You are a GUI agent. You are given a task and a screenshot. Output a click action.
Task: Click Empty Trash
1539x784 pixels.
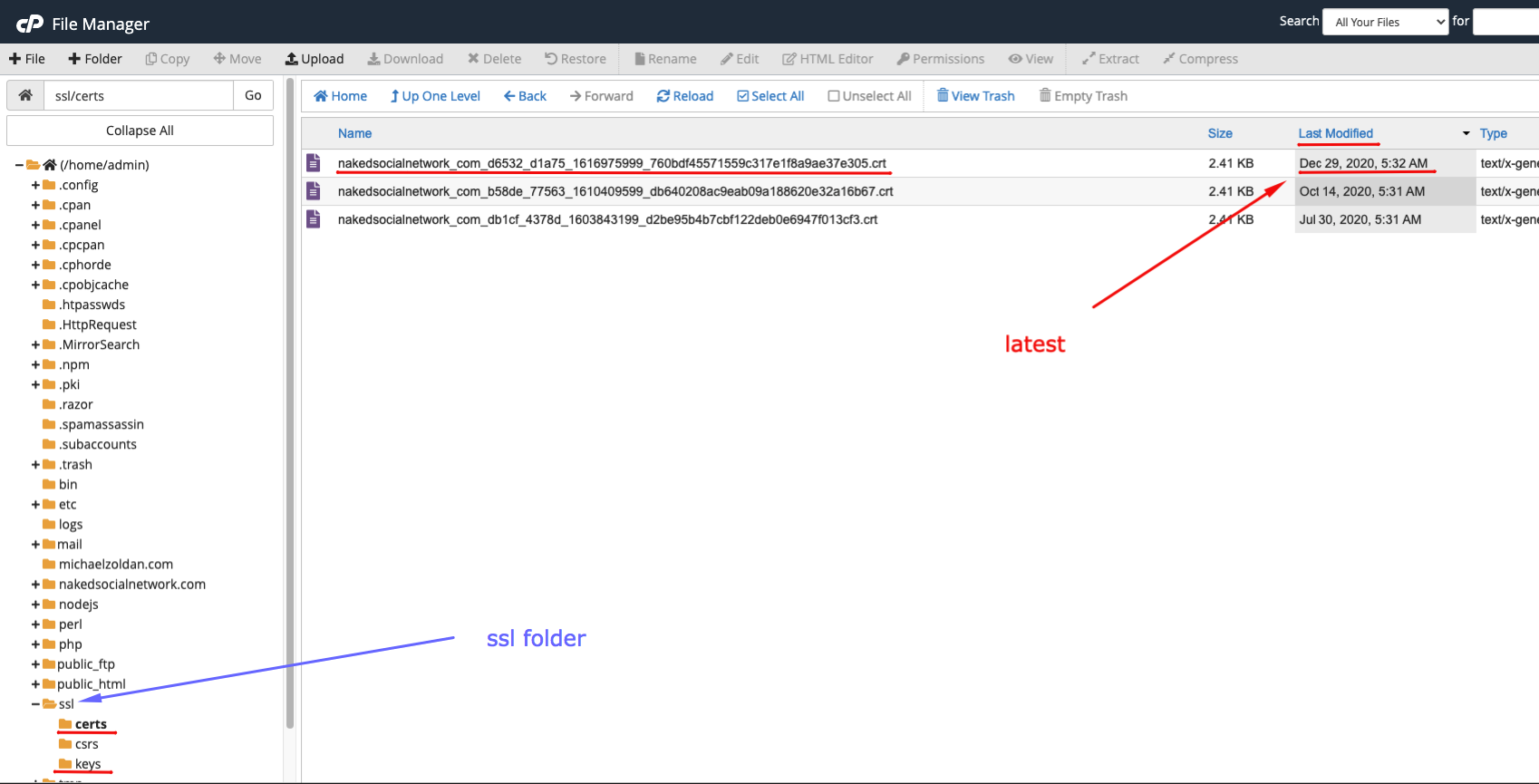[x=1083, y=96]
